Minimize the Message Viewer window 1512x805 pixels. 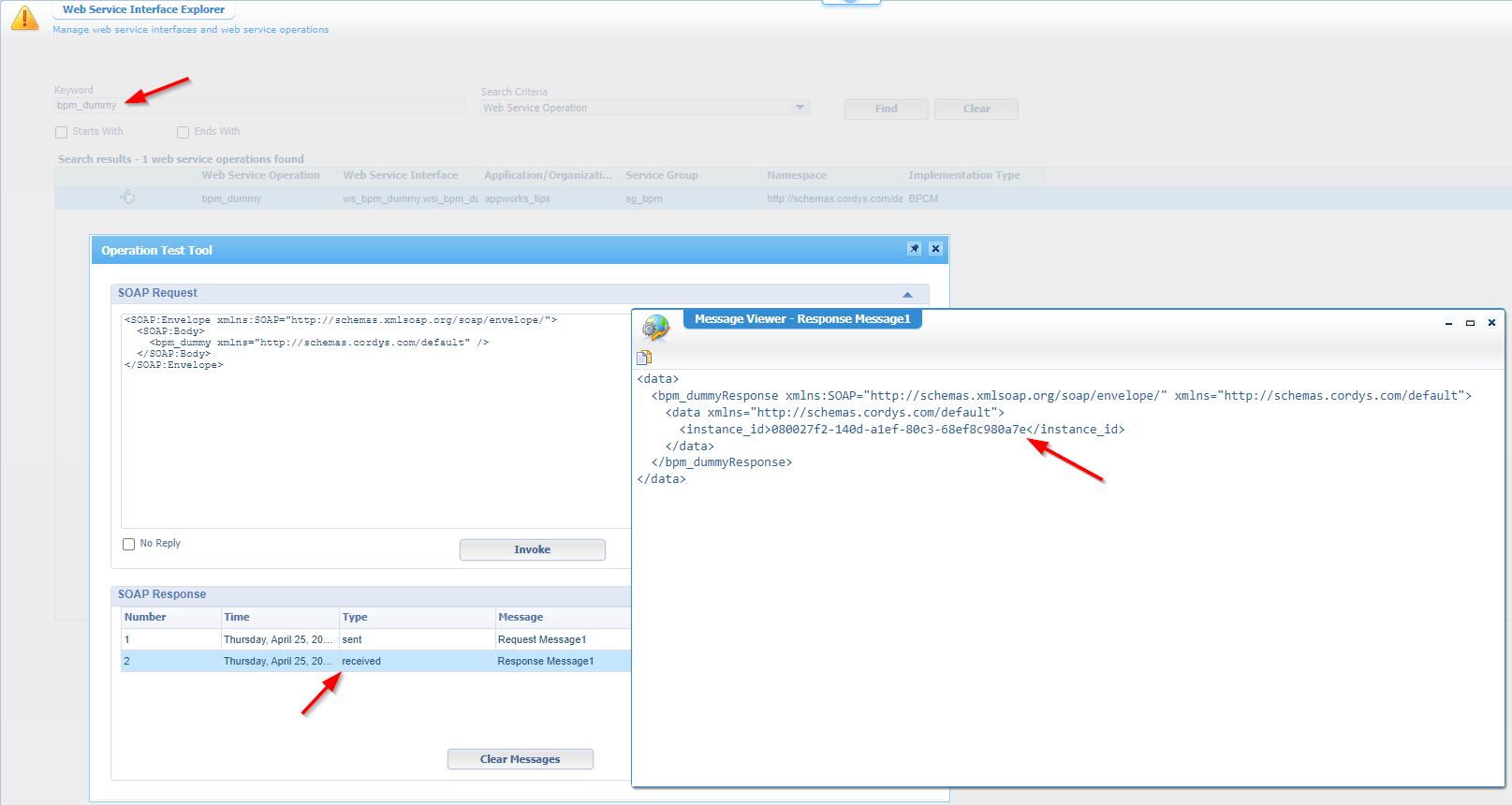[x=1448, y=323]
